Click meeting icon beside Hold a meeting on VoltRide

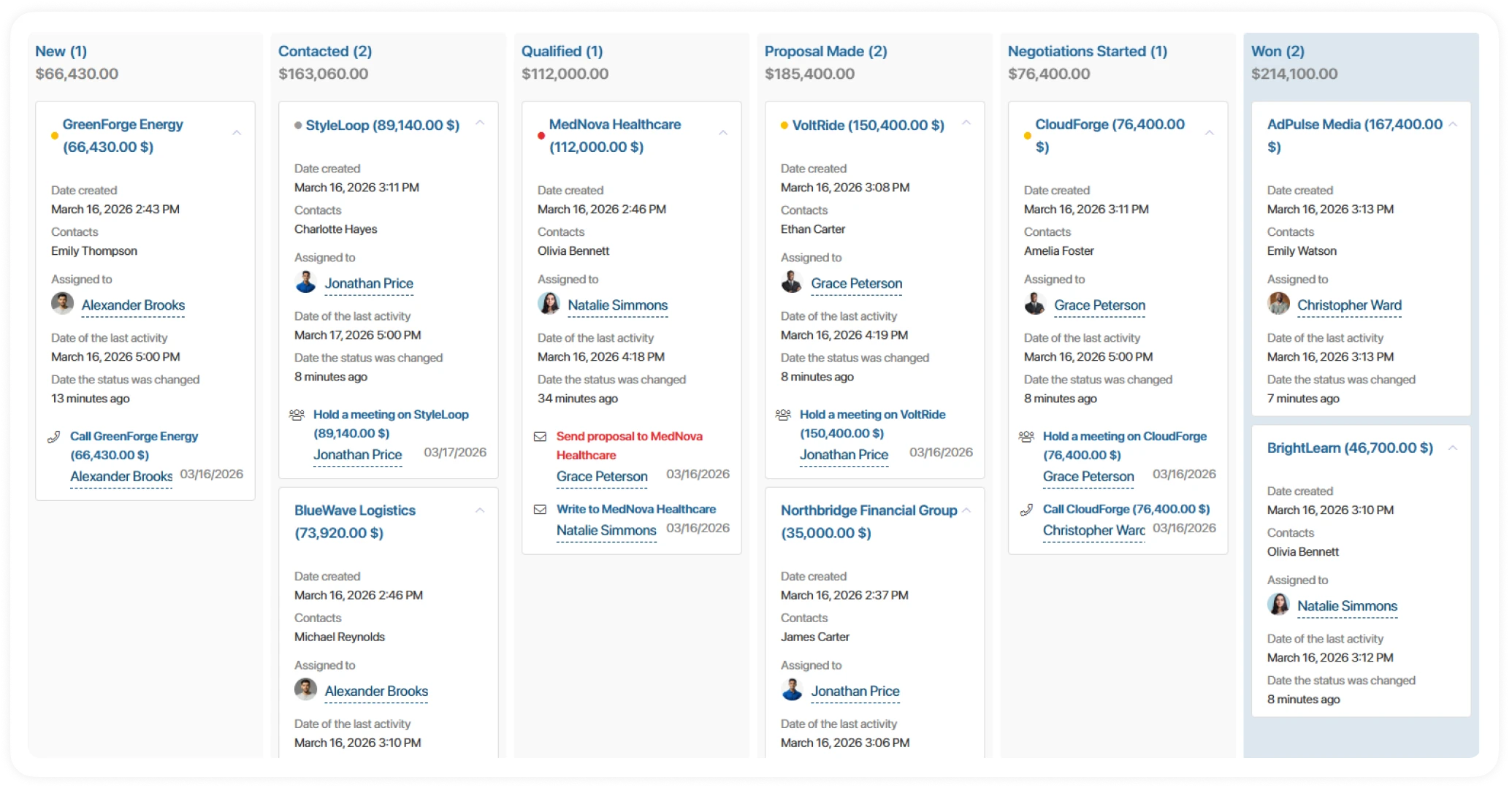coord(783,415)
